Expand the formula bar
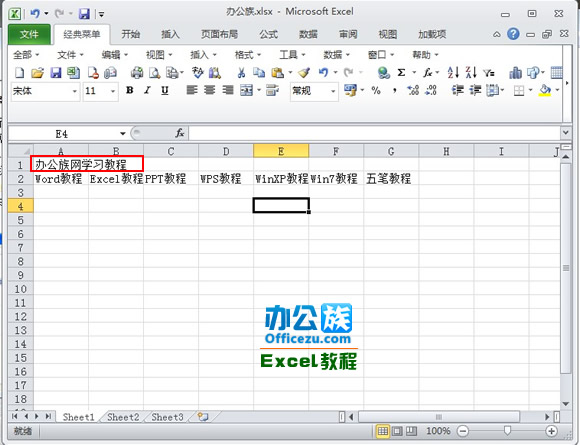 (566, 132)
